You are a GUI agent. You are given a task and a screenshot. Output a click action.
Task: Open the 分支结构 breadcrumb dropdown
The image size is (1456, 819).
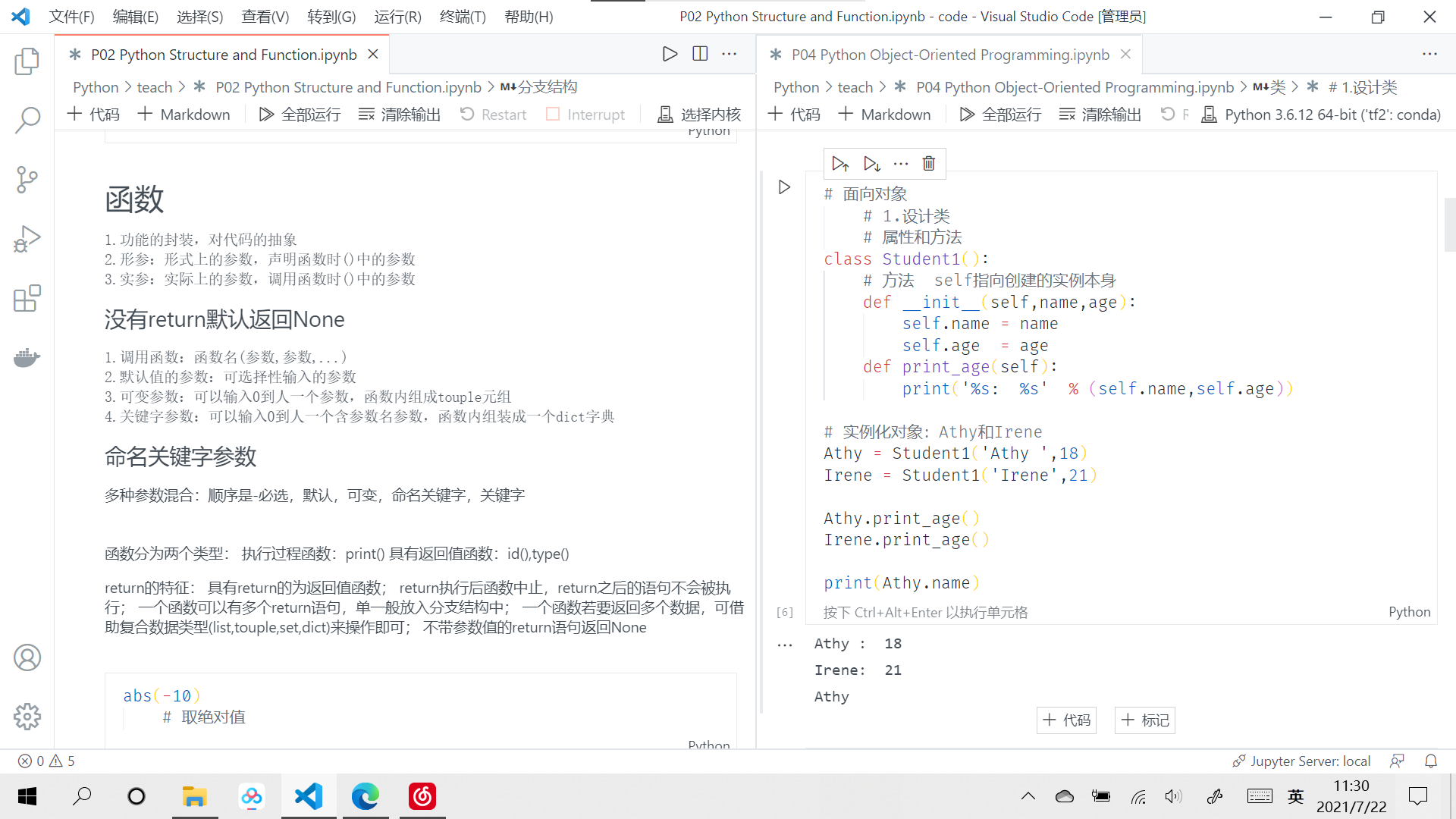(x=541, y=86)
